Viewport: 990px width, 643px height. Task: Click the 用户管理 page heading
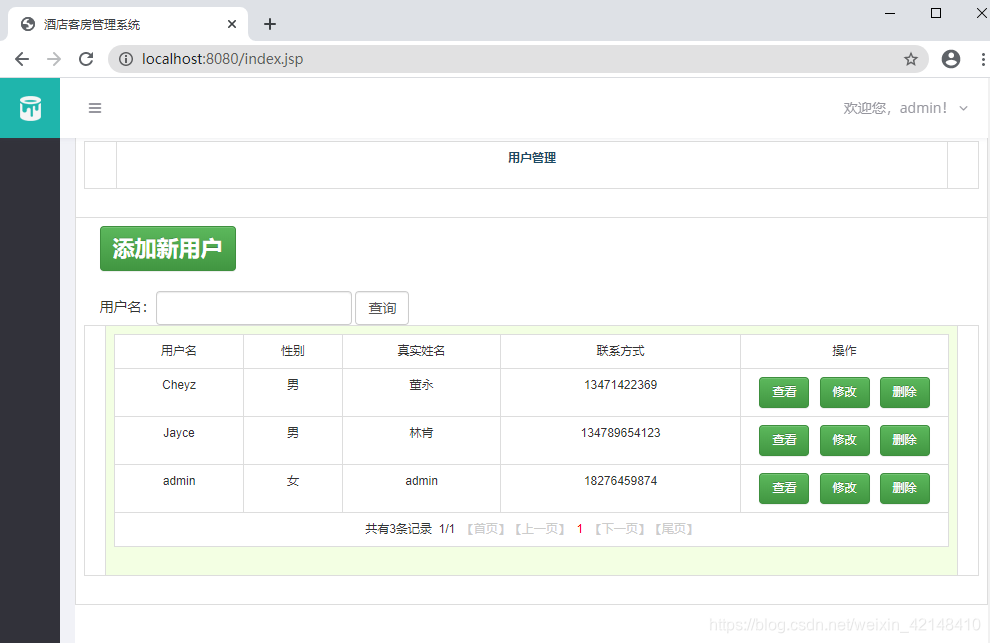[x=532, y=158]
